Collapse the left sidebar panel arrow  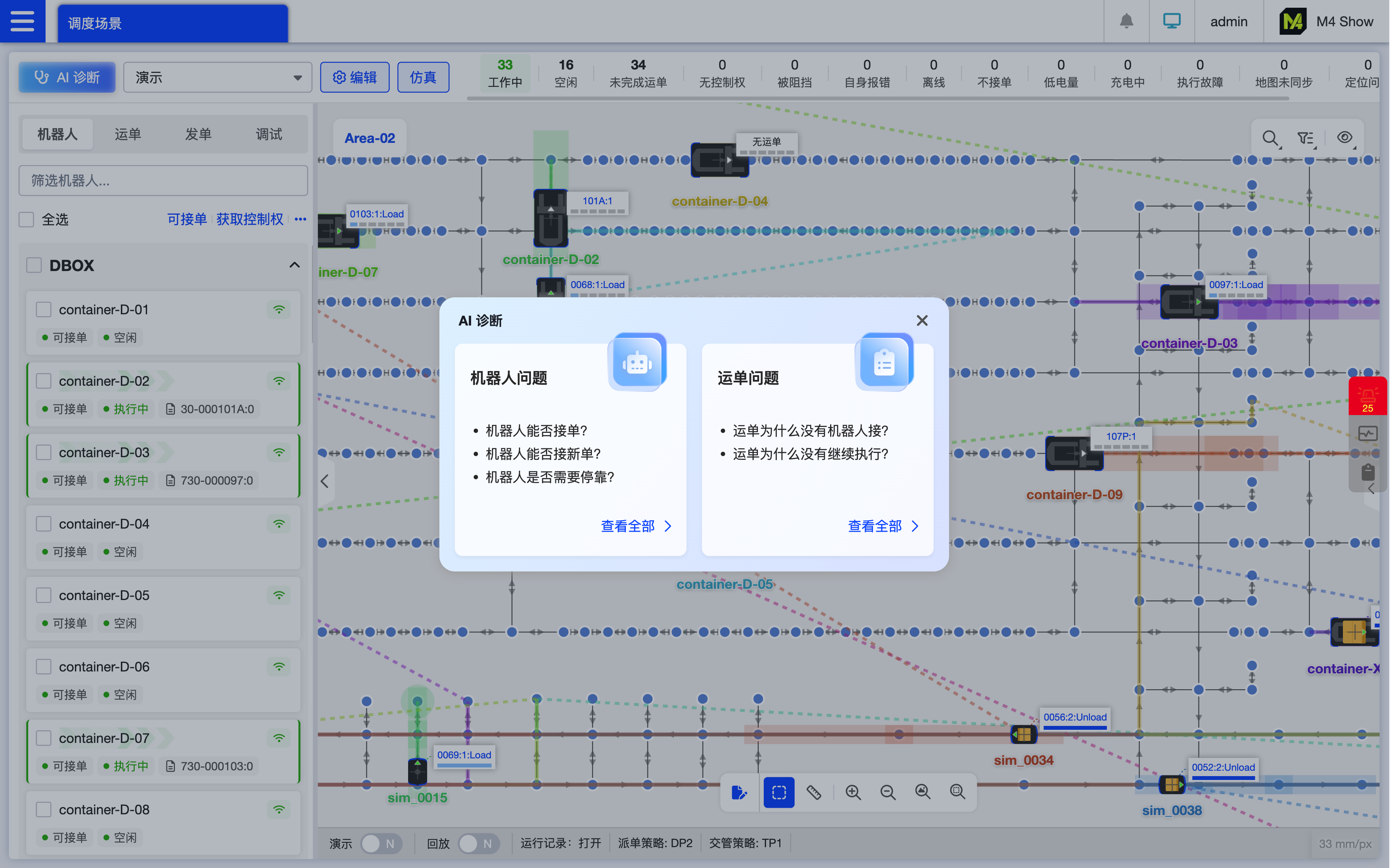(x=325, y=481)
